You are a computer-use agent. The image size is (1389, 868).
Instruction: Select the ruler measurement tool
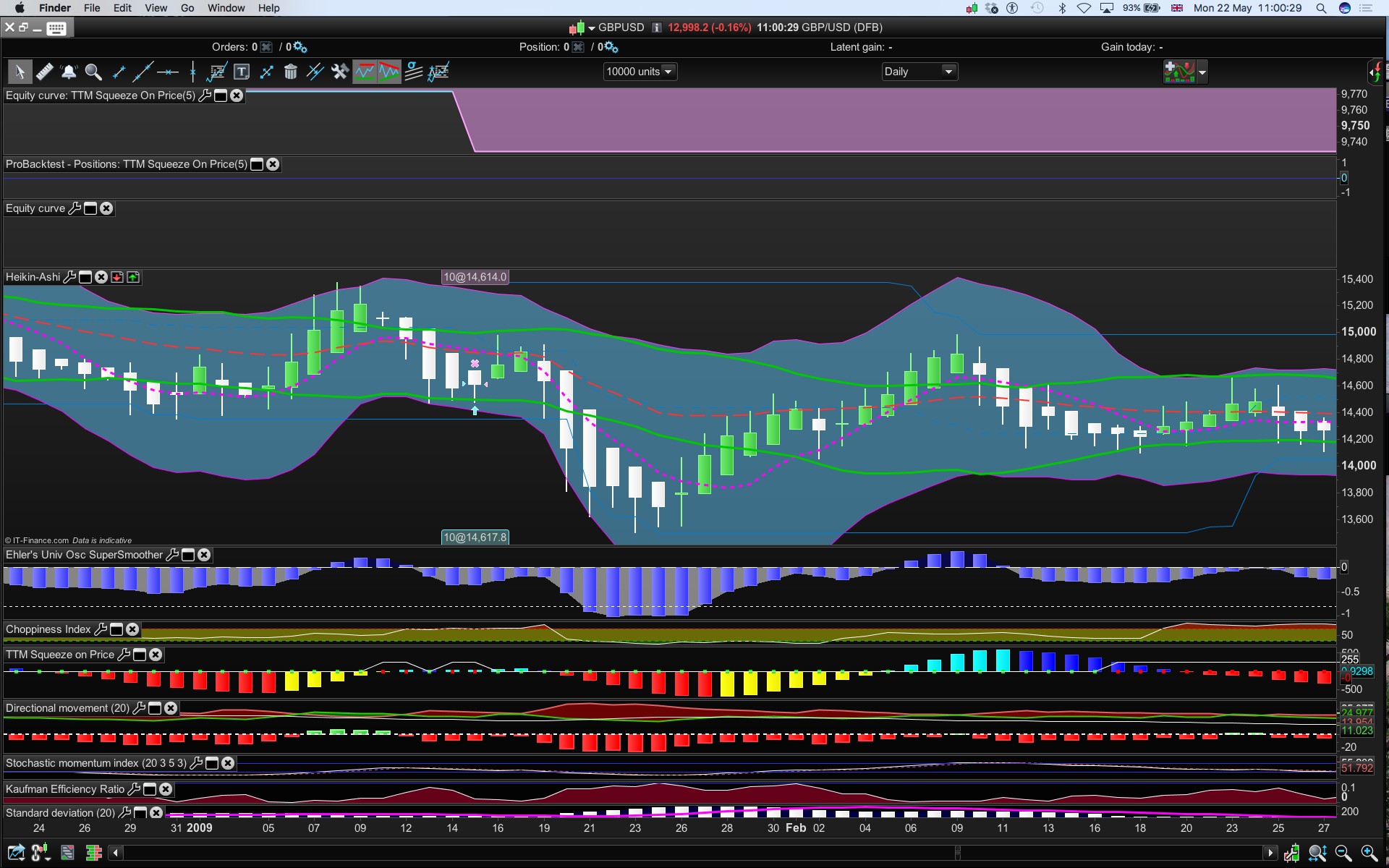coord(44,72)
